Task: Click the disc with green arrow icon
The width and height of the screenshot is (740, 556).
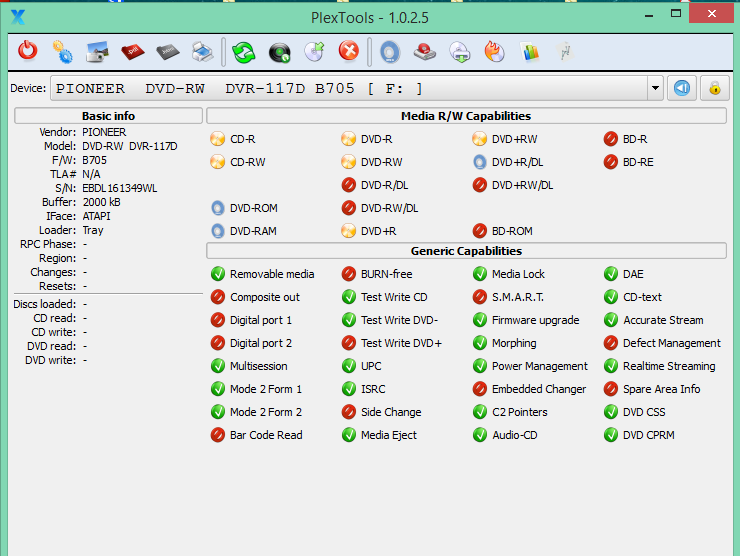Action: coord(315,52)
